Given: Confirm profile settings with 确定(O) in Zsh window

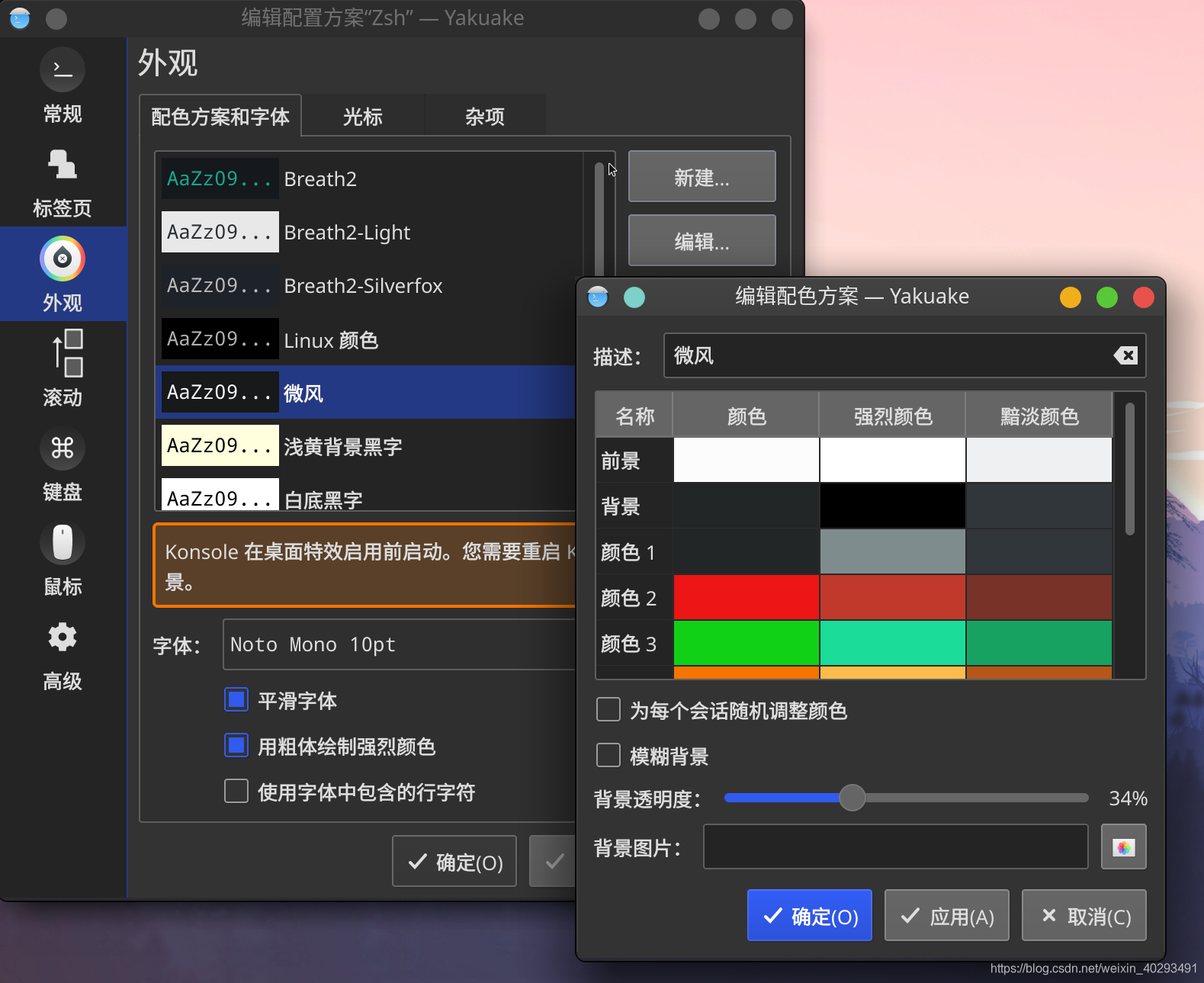Looking at the screenshot, I should click(x=454, y=862).
